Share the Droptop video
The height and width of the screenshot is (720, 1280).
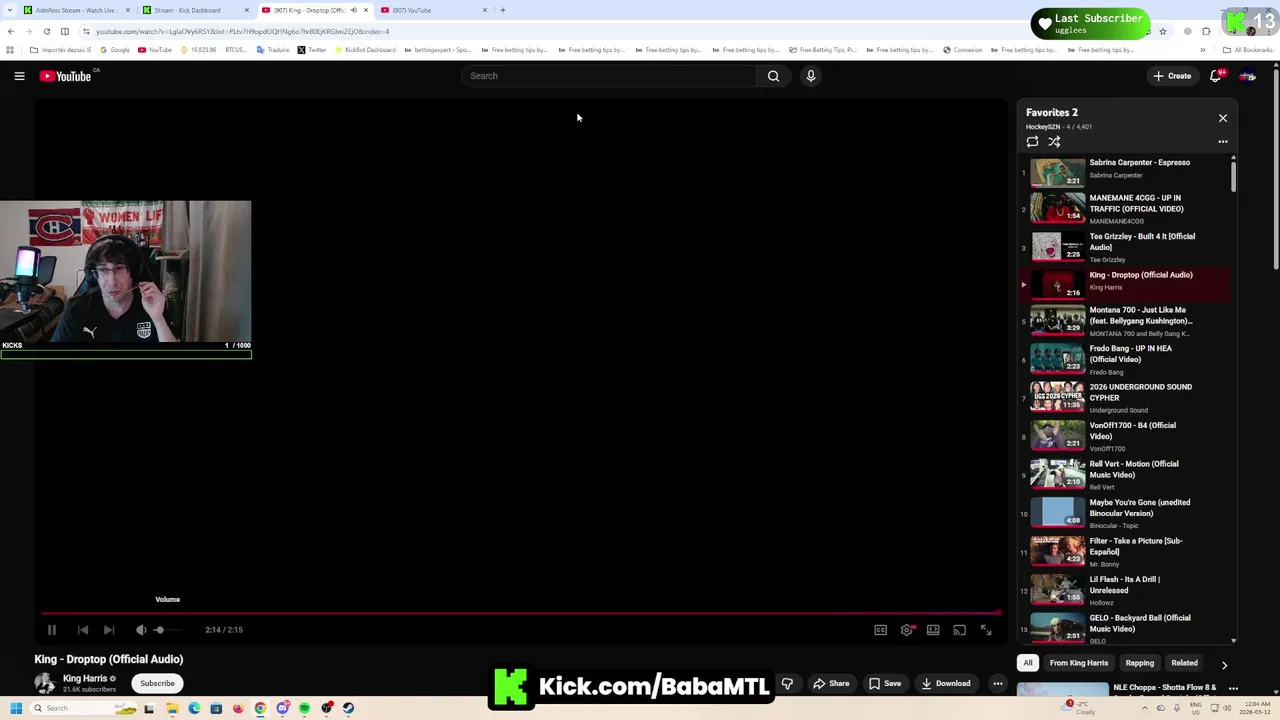830,684
